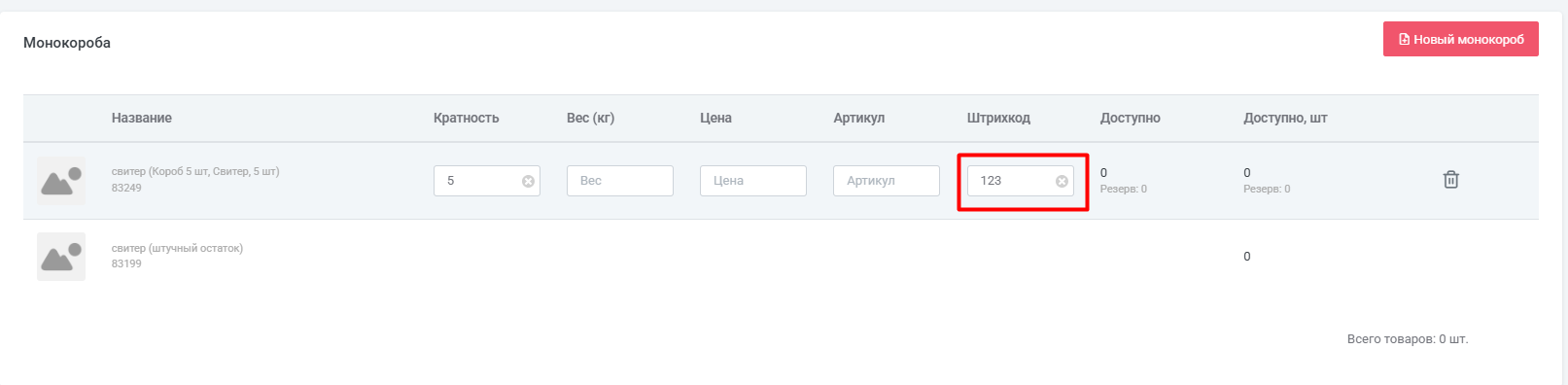
Task: Click the Всего товаров total label
Action: (1408, 339)
